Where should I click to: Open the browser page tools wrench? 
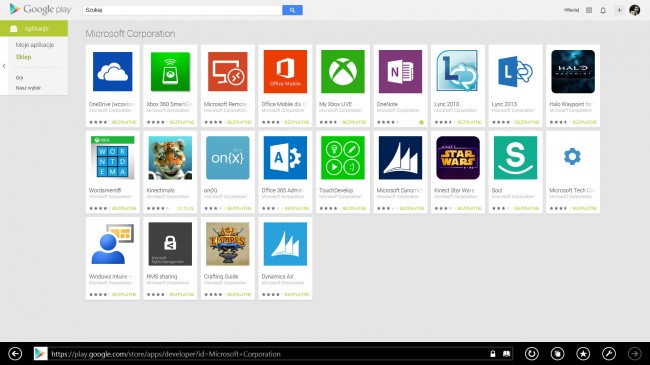coord(609,354)
